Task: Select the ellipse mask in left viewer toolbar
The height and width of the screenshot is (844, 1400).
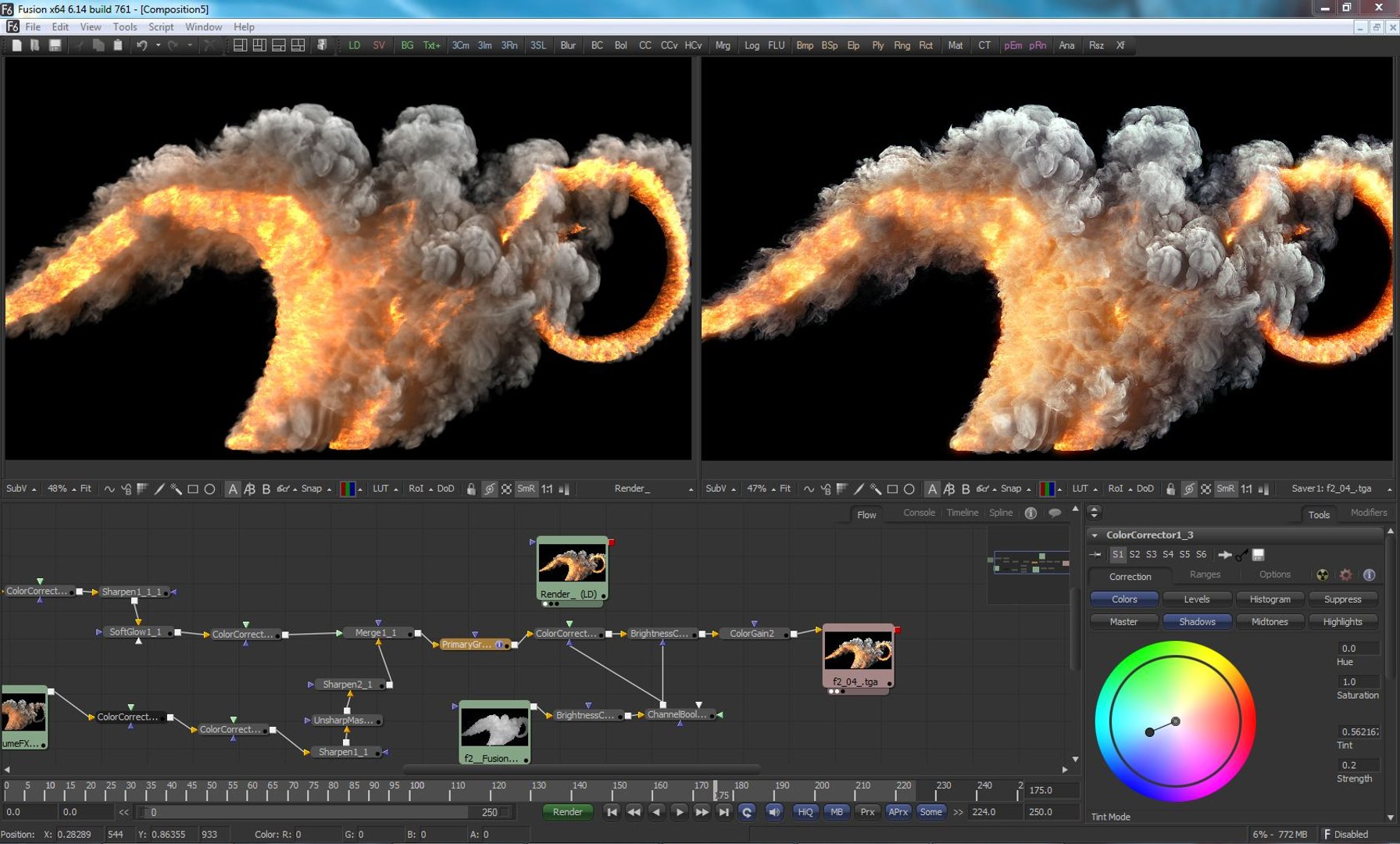Action: click(209, 489)
